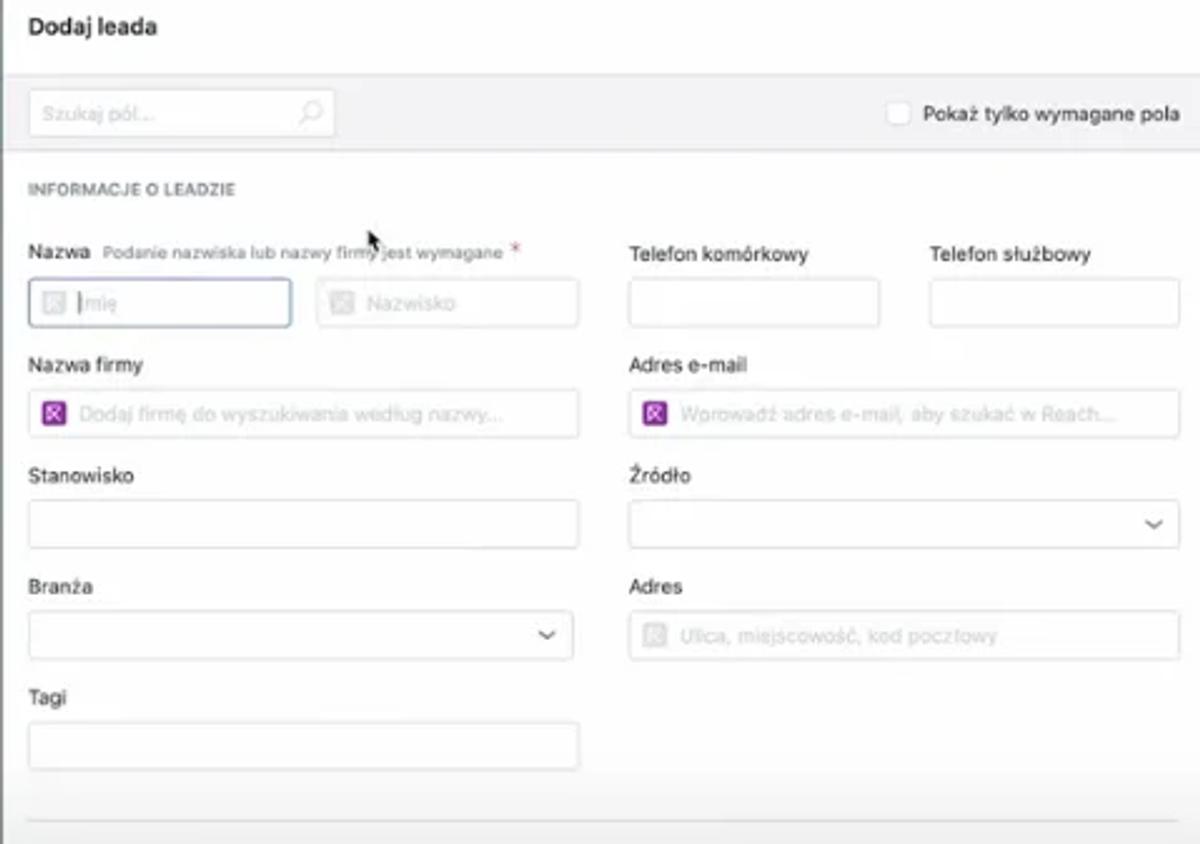Open the Branża dropdown
This screenshot has width=1200, height=844.
tap(301, 635)
